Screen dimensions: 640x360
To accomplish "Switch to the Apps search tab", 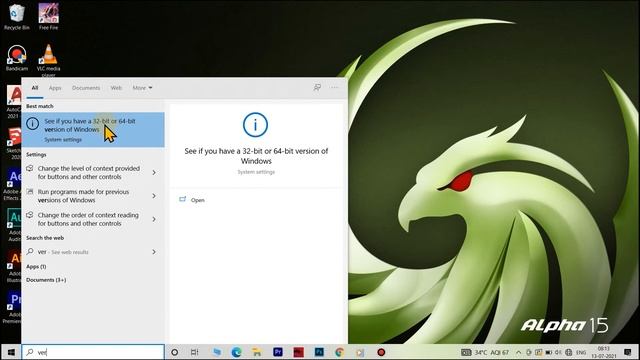I will (x=55, y=88).
